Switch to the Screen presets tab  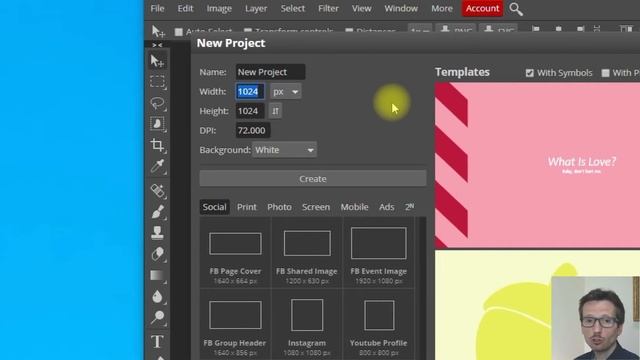click(x=316, y=207)
